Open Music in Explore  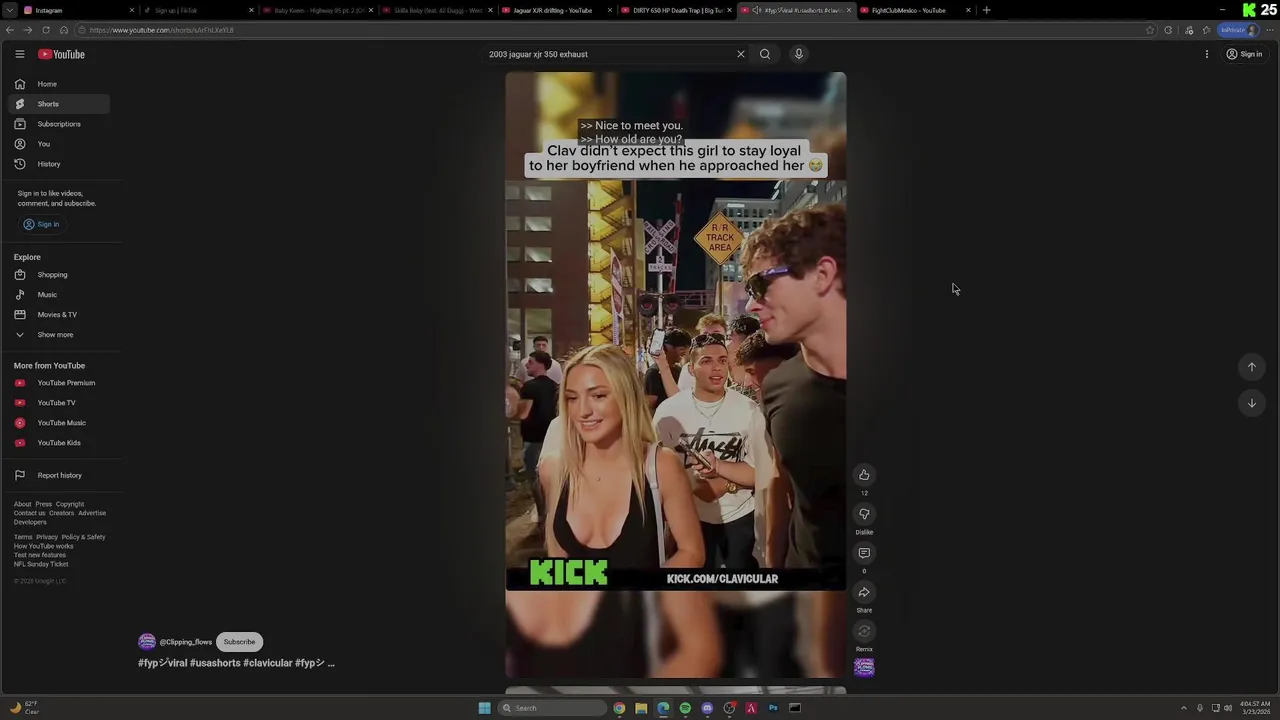pyautogui.click(x=60, y=295)
